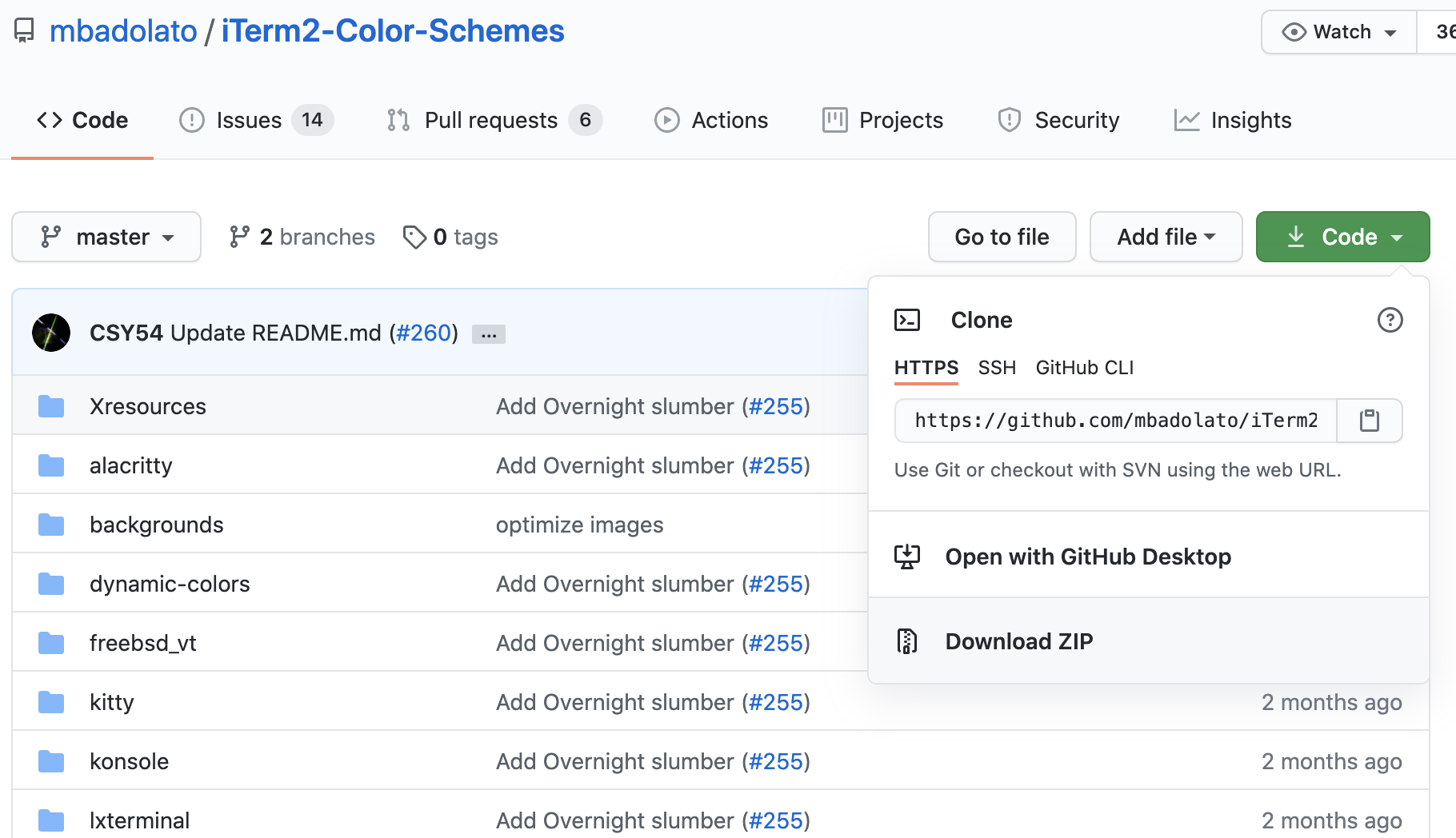Screen dimensions: 1456x838
Task: Click the Projects tab label
Action: point(901,120)
